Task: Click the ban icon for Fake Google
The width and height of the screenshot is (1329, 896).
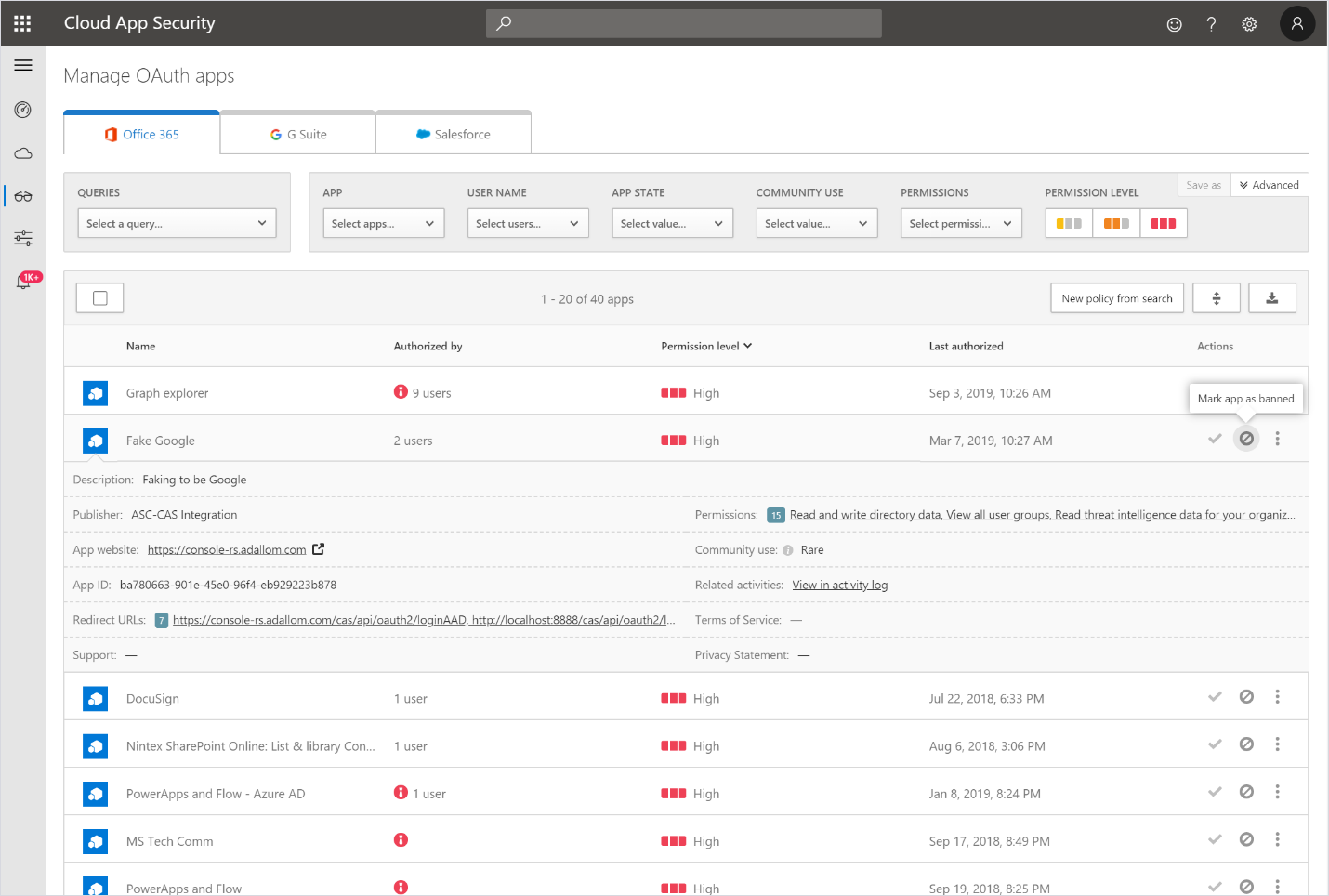Action: pos(1246,439)
